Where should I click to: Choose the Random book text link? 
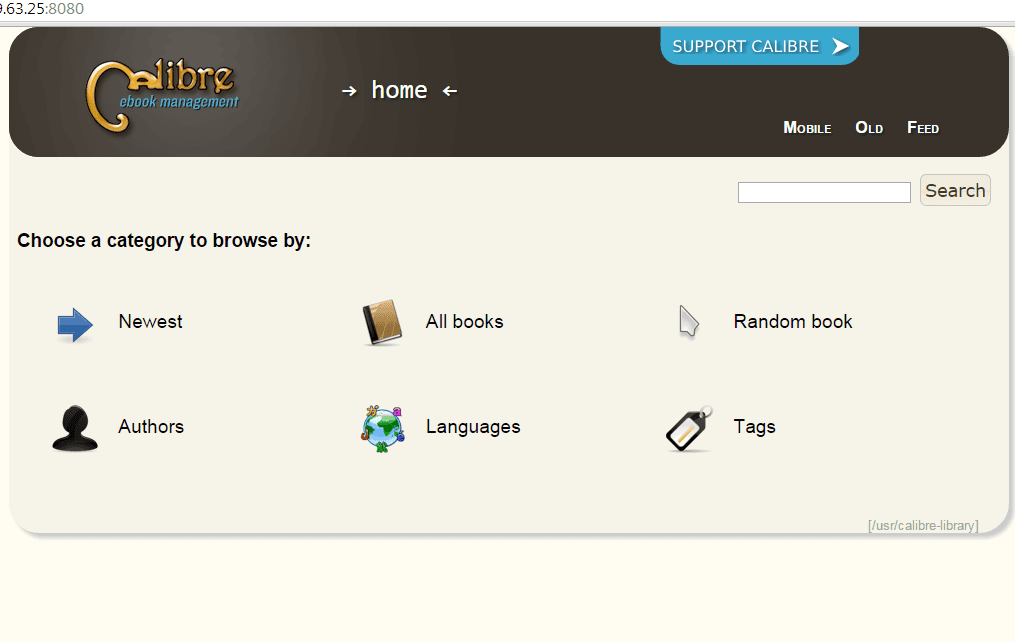tap(792, 322)
